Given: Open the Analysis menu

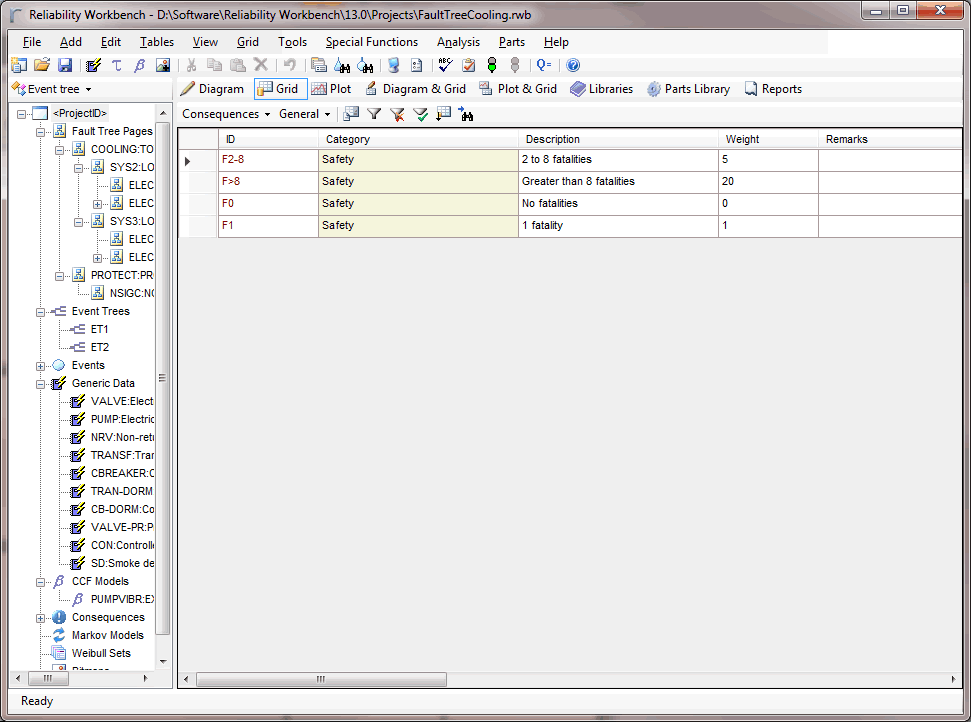Looking at the screenshot, I should coord(458,42).
